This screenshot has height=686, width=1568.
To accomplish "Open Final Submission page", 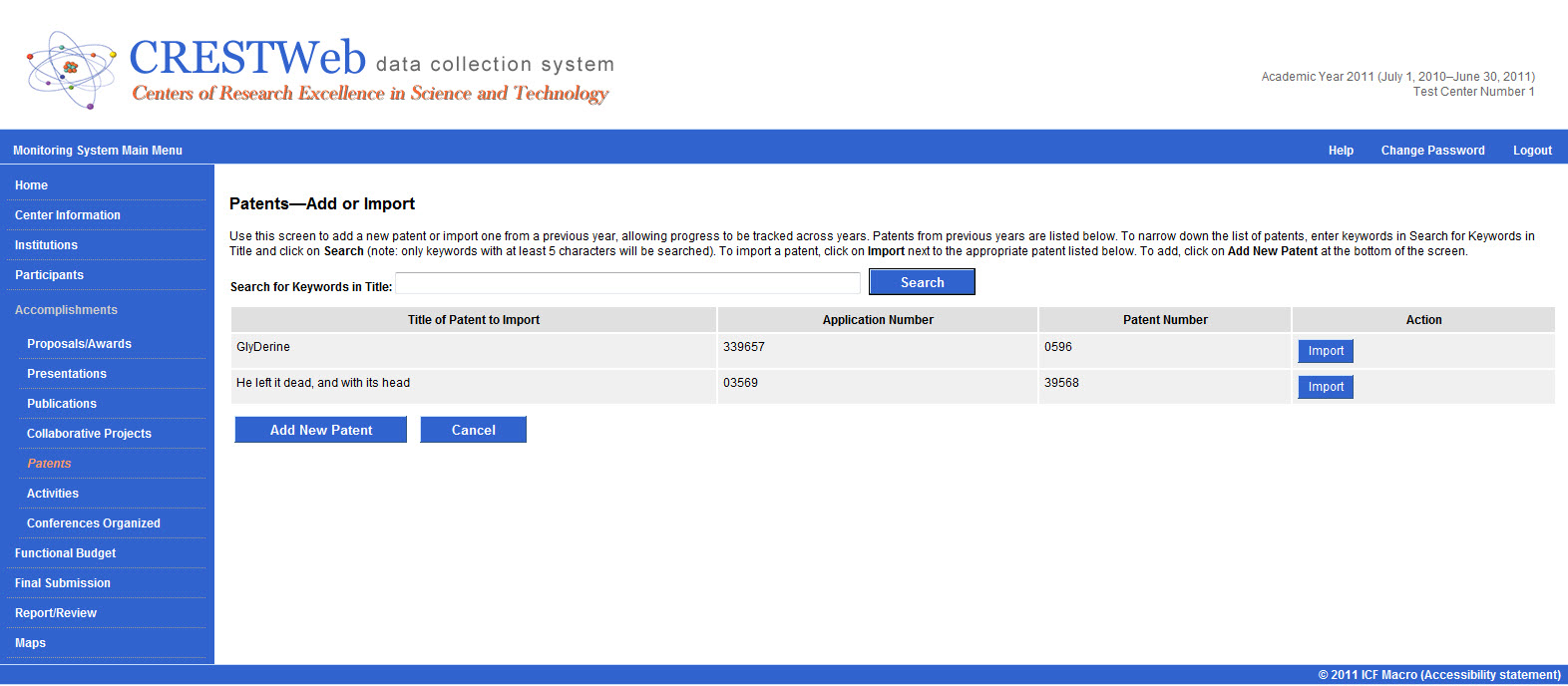I will tap(63, 583).
